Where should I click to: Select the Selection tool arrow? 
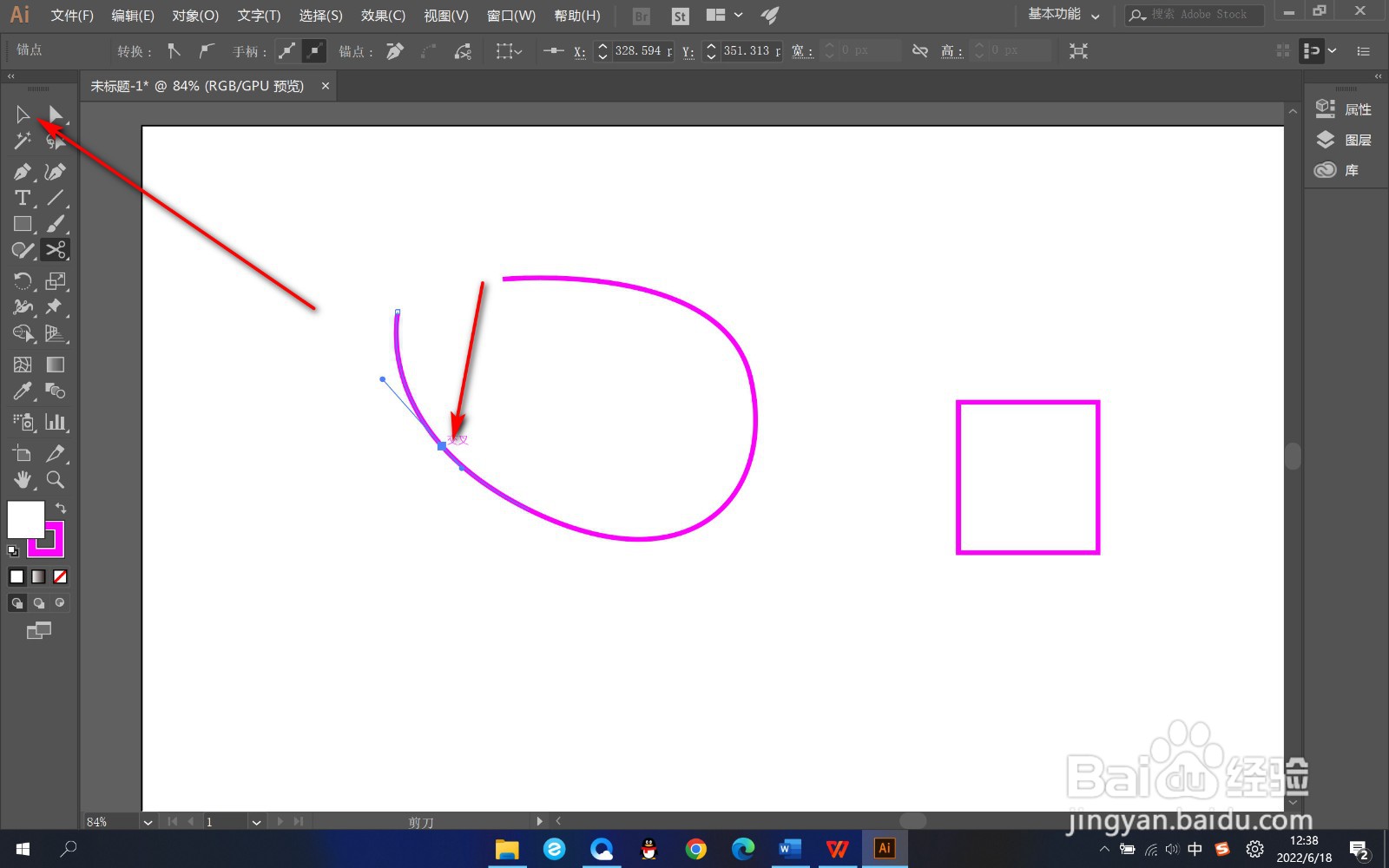[23, 115]
